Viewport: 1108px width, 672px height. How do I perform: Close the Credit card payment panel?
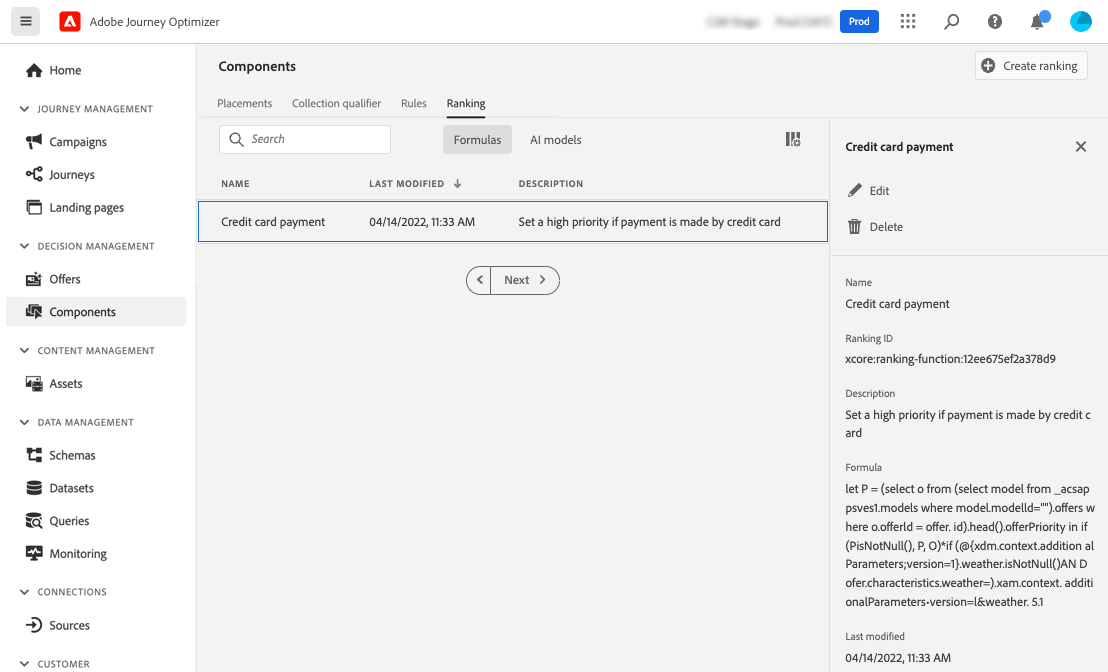coord(1080,147)
